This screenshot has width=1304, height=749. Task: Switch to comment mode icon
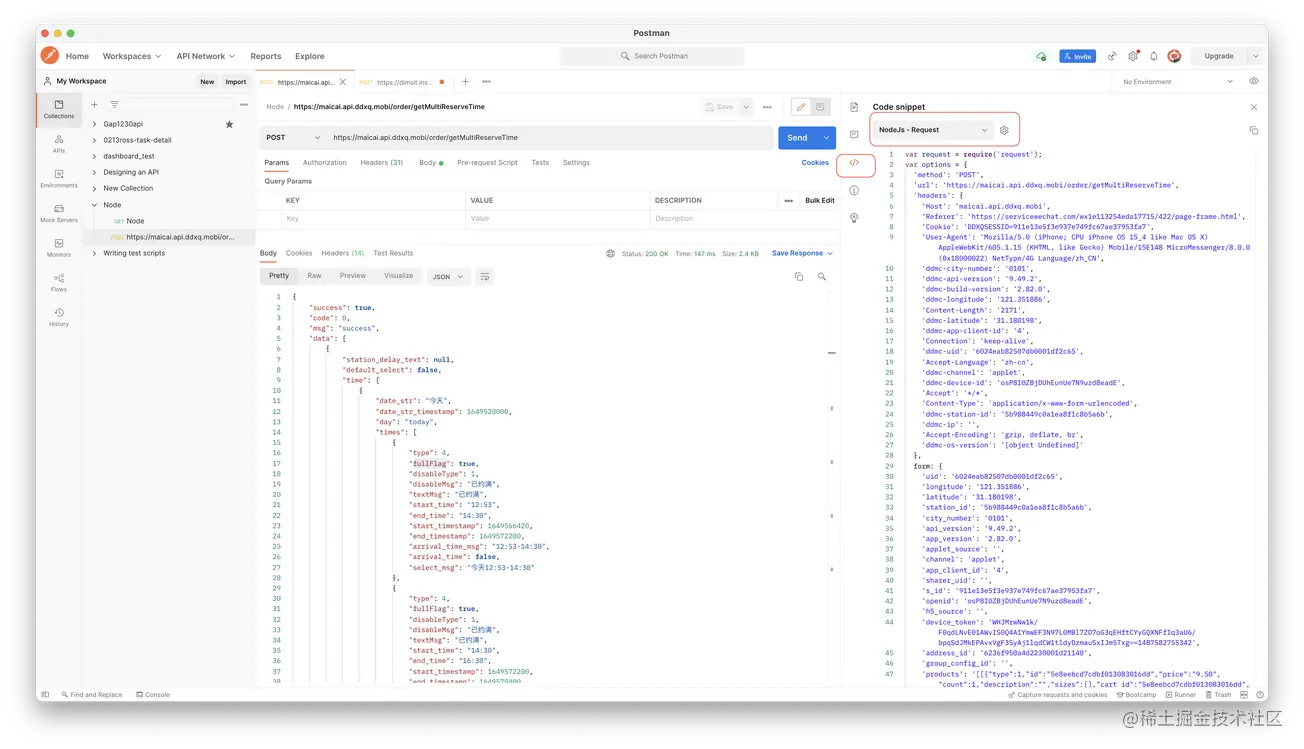(x=820, y=107)
